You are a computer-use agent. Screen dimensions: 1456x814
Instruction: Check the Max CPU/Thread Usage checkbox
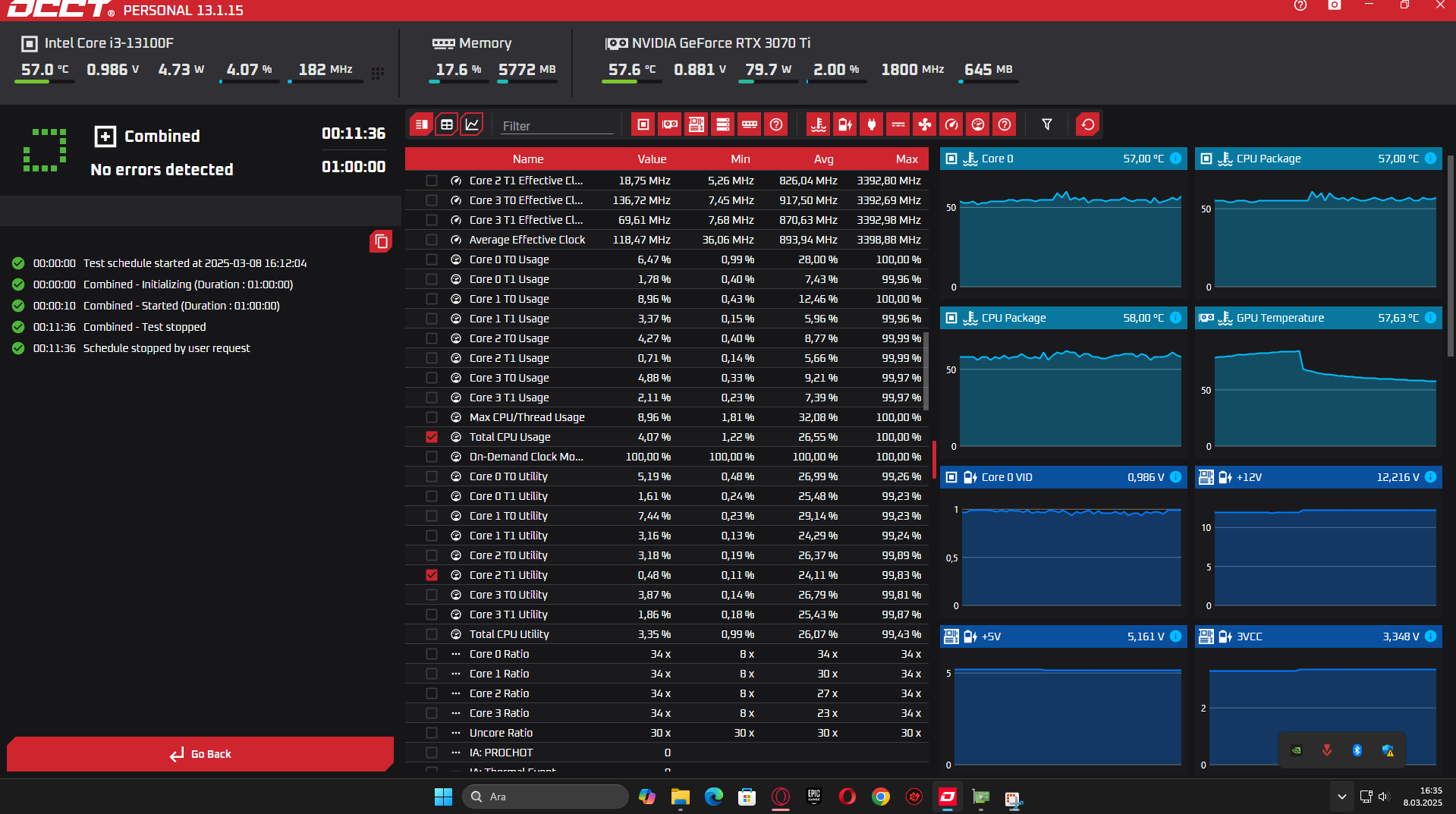point(432,417)
